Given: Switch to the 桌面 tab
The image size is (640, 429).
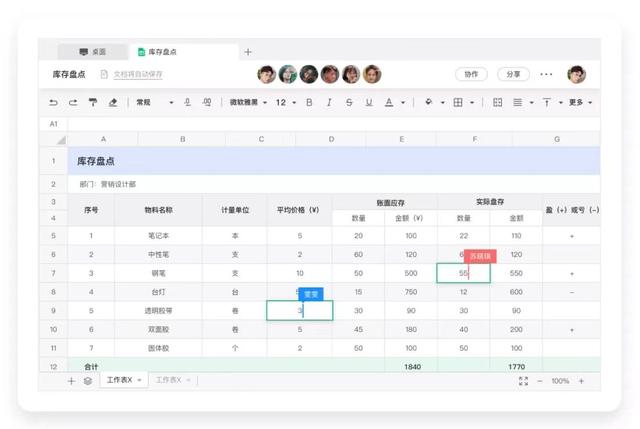Looking at the screenshot, I should (x=93, y=52).
